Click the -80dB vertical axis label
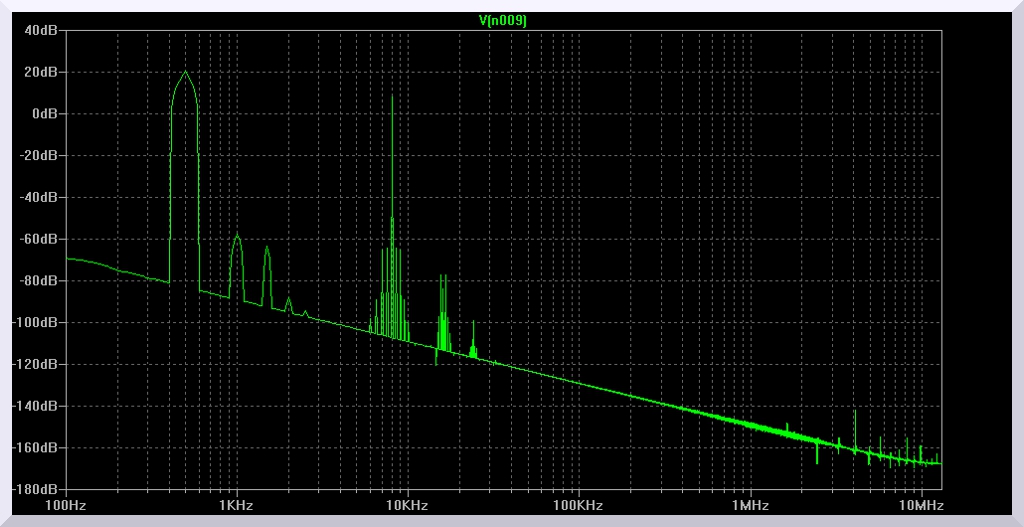The height and width of the screenshot is (527, 1024). point(42,281)
